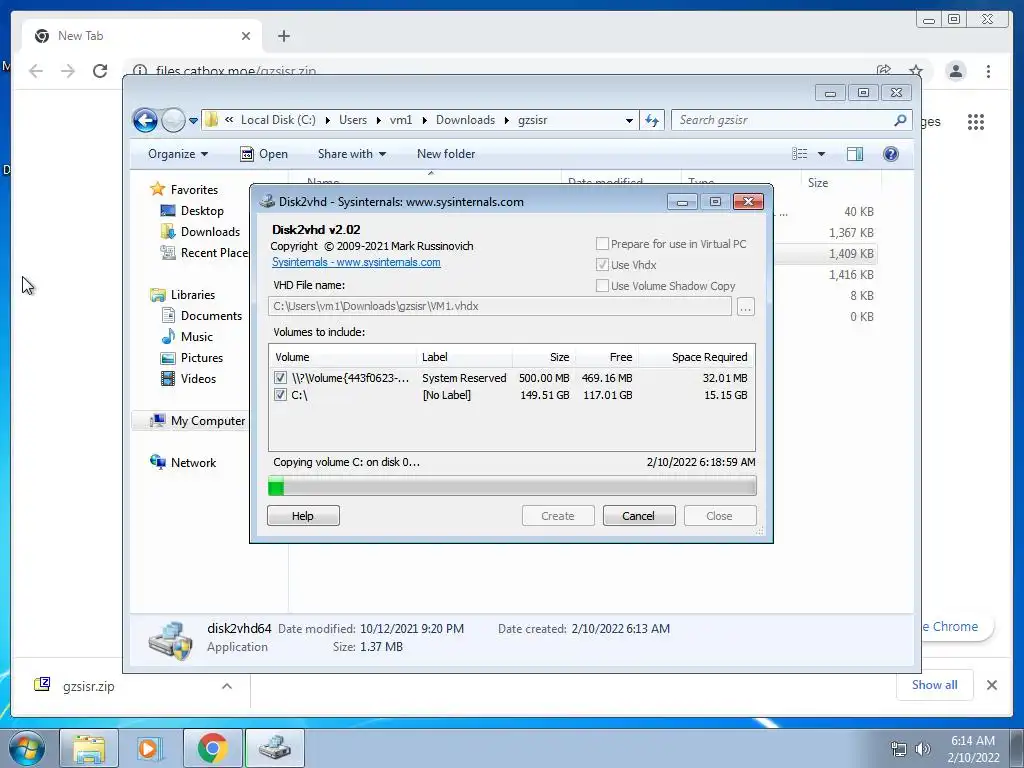Click the Explorer back navigation arrow
The width and height of the screenshot is (1024, 768).
tap(145, 120)
